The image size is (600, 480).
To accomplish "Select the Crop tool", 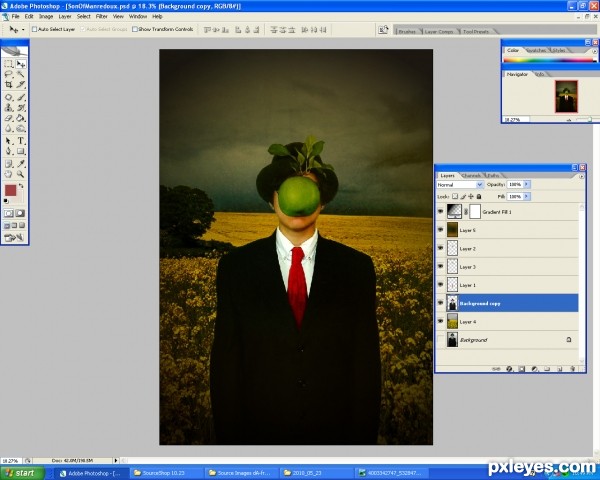I will pos(9,85).
